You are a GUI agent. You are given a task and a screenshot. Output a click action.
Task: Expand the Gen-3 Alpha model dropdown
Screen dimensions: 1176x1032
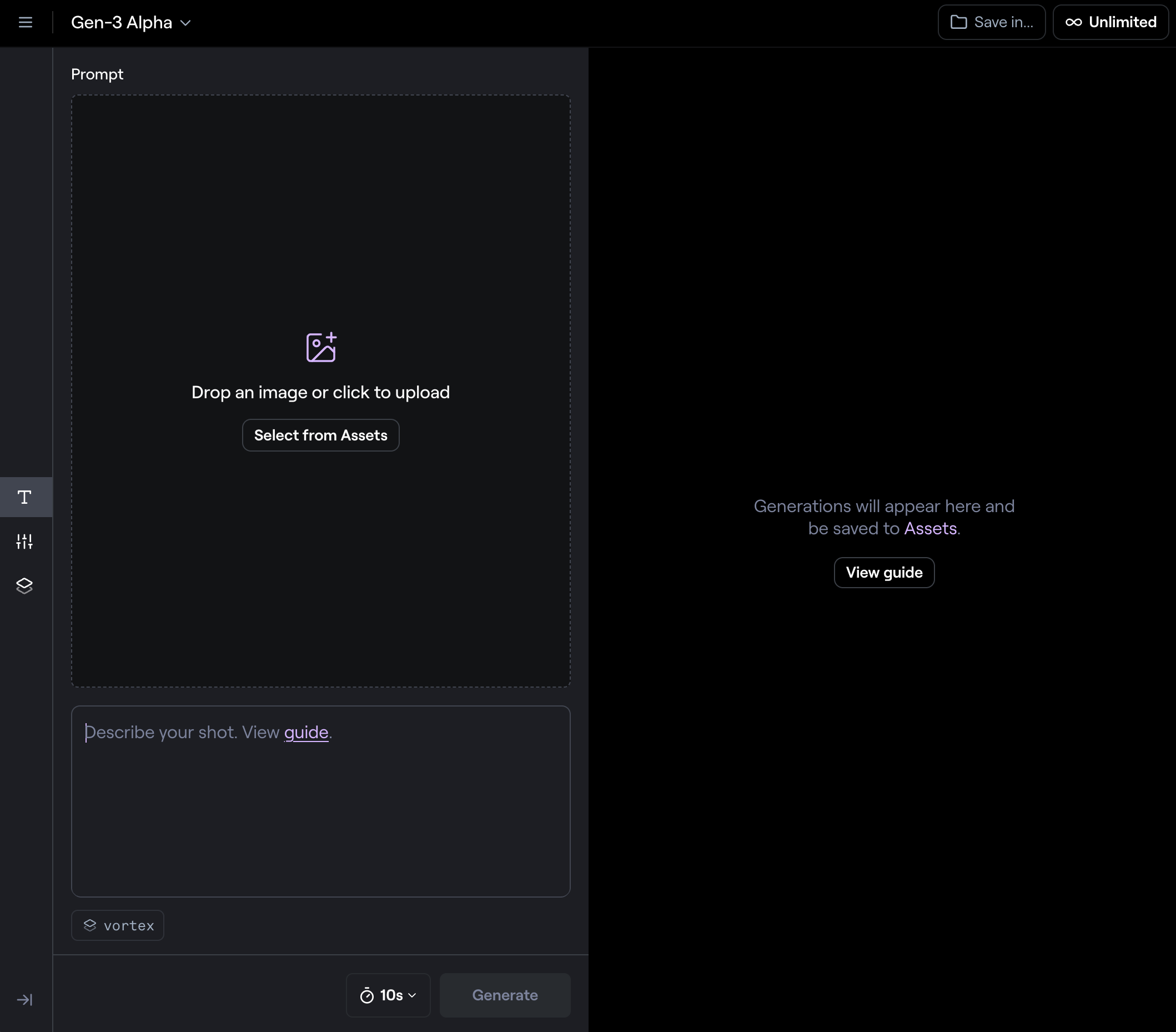click(122, 22)
